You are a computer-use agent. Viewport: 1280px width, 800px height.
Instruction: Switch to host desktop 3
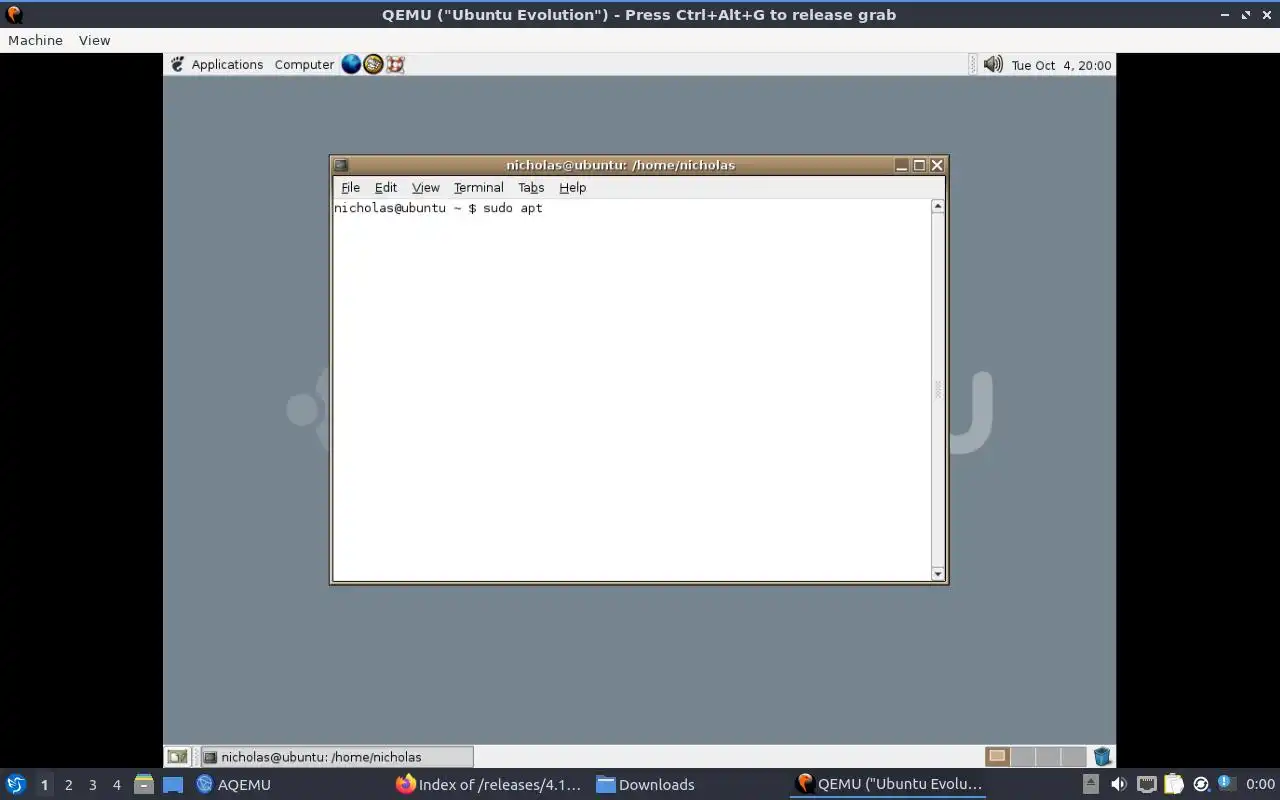[x=92, y=785]
